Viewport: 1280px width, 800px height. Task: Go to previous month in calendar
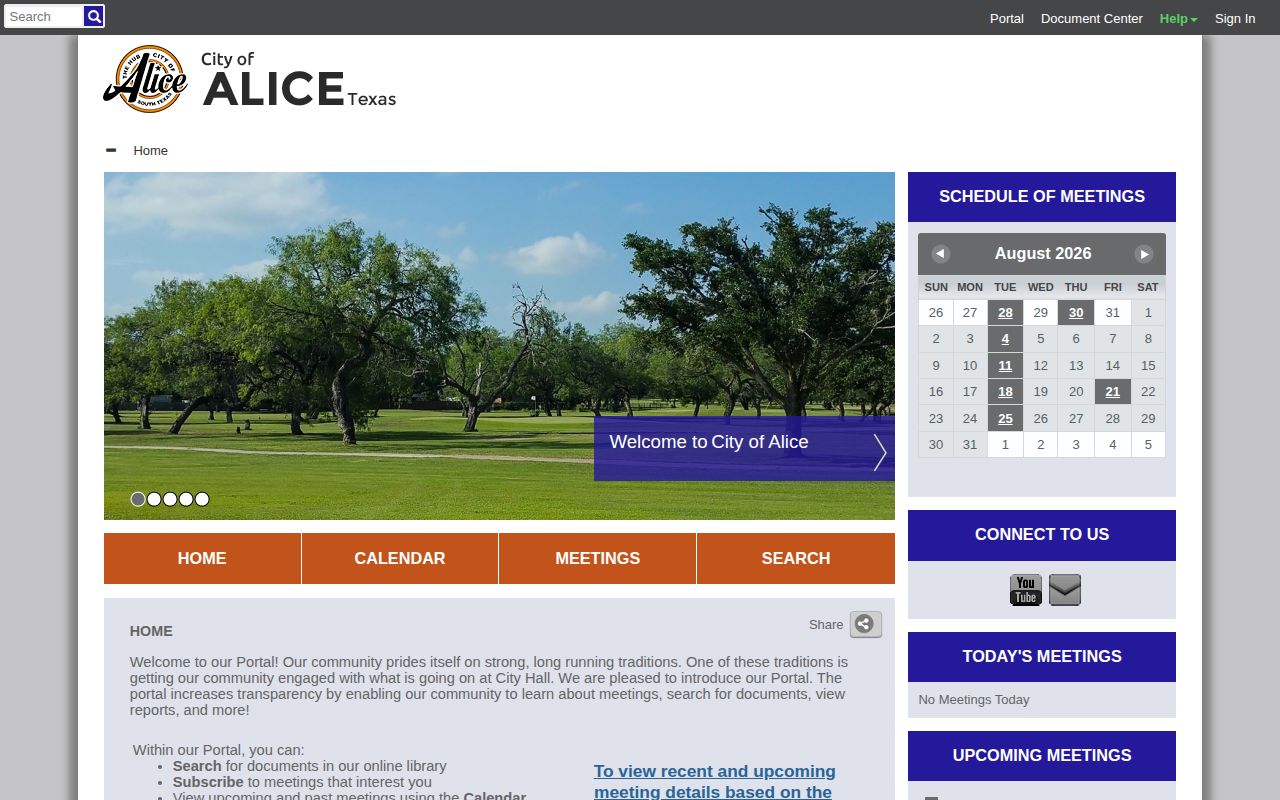(x=940, y=254)
